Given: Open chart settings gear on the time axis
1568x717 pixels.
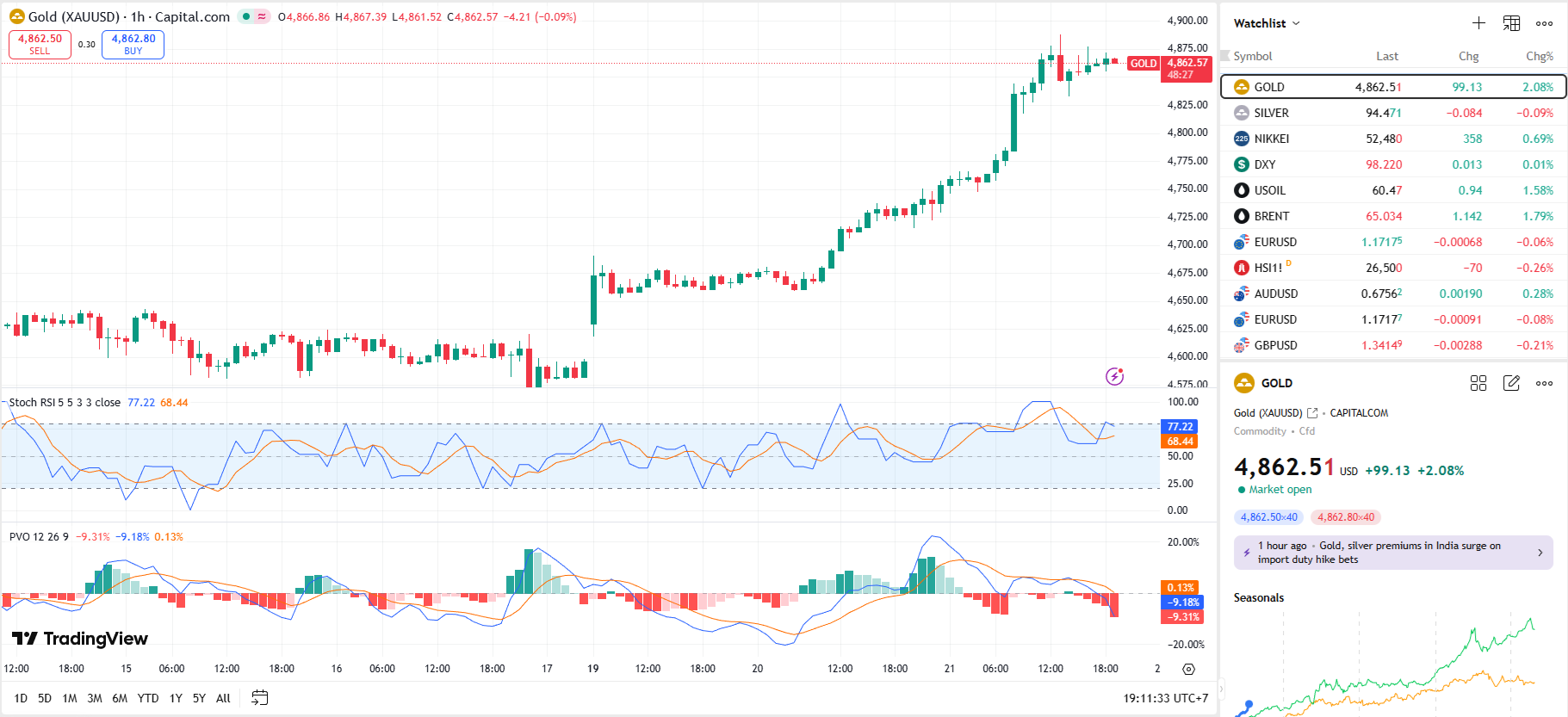Looking at the screenshot, I should 1188,669.
